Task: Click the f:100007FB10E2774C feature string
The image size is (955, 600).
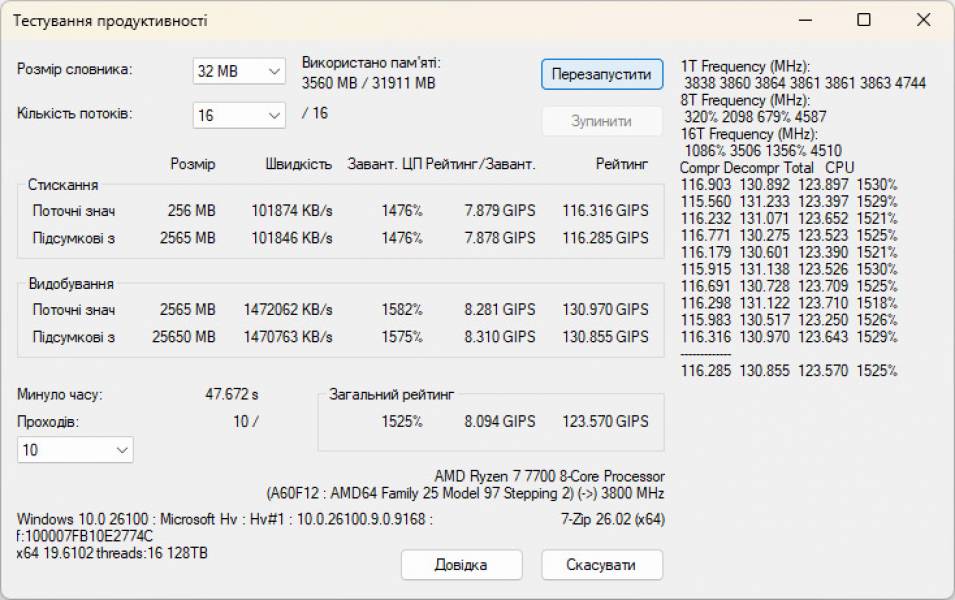Action: click(85, 536)
